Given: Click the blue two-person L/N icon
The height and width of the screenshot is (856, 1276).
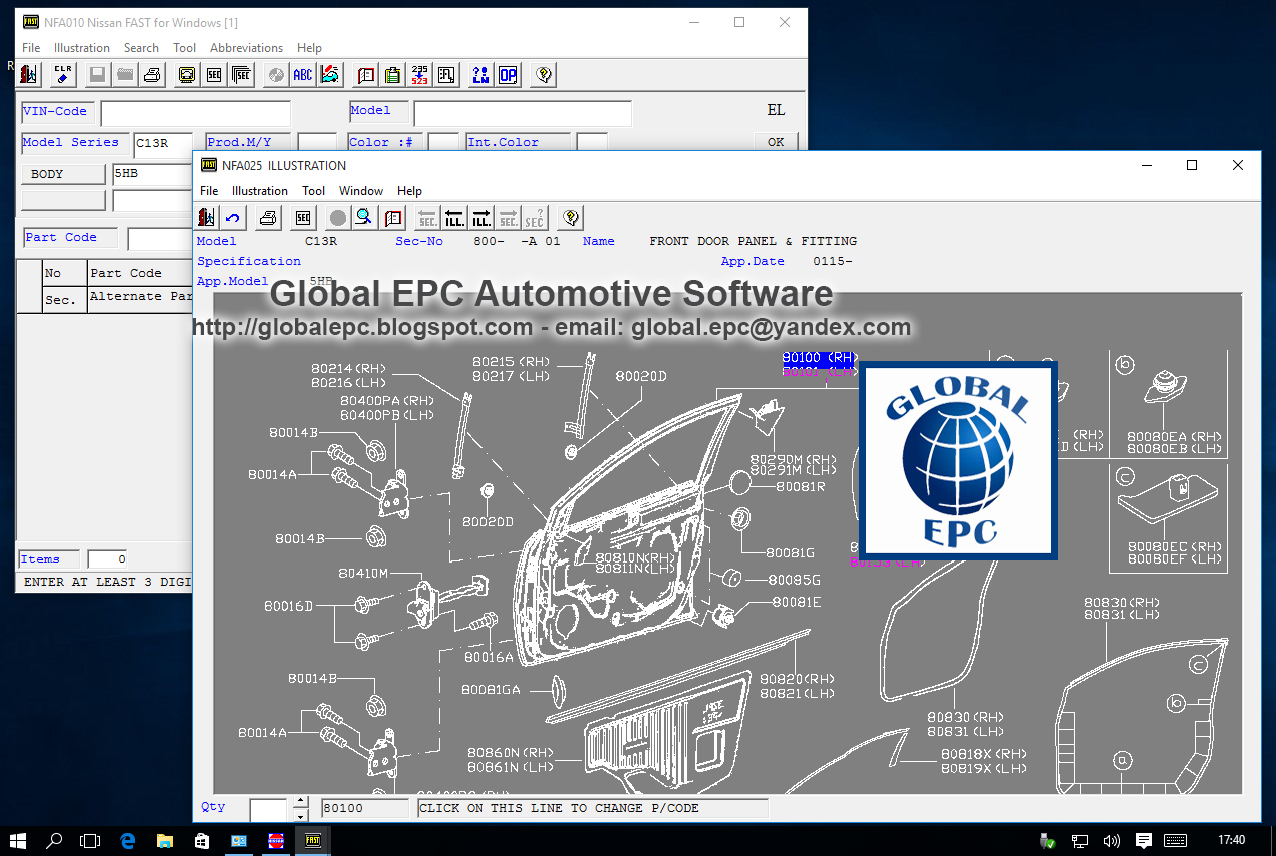Looking at the screenshot, I should 481,74.
